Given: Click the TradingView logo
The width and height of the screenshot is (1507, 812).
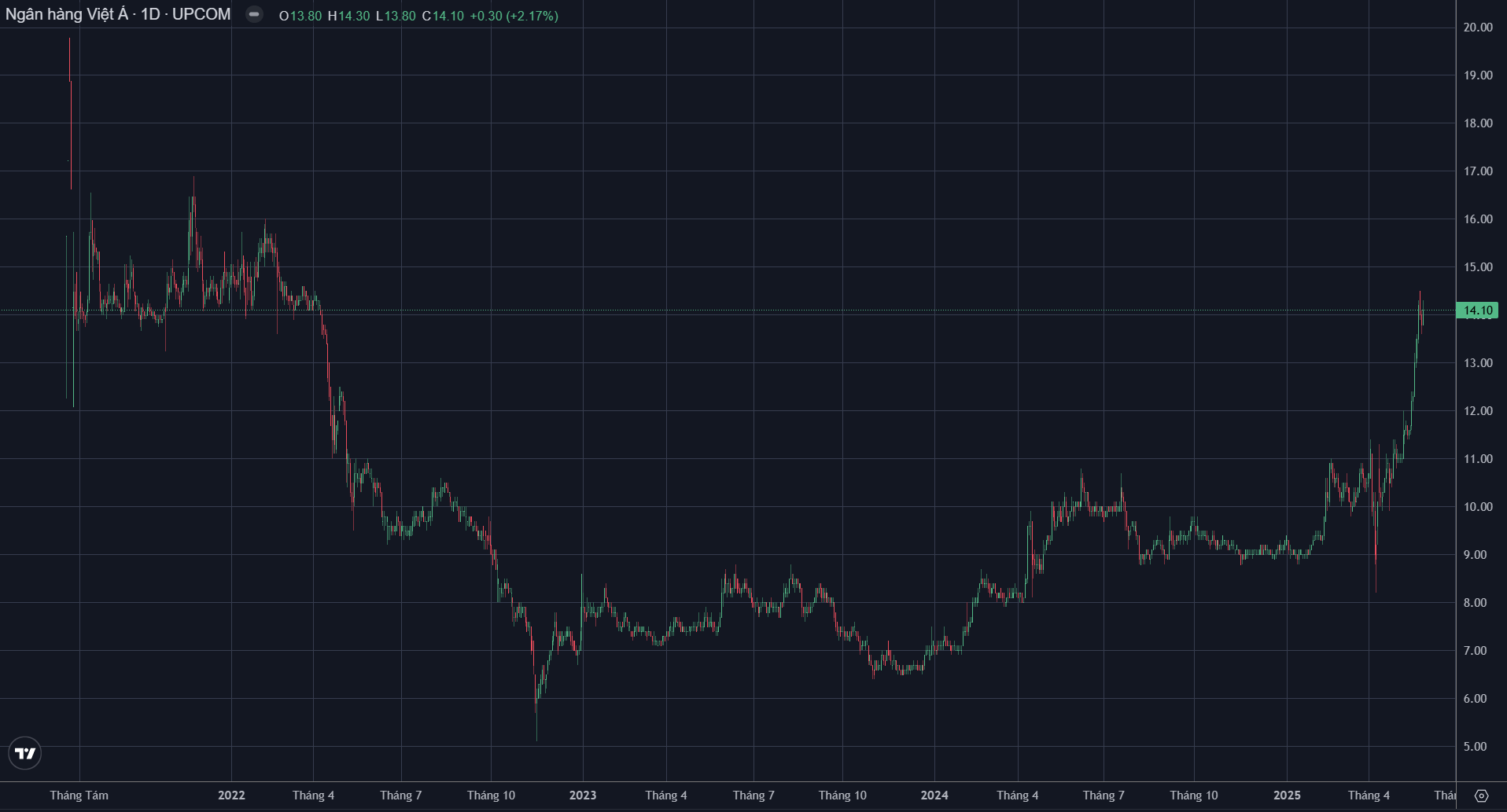Looking at the screenshot, I should [25, 753].
